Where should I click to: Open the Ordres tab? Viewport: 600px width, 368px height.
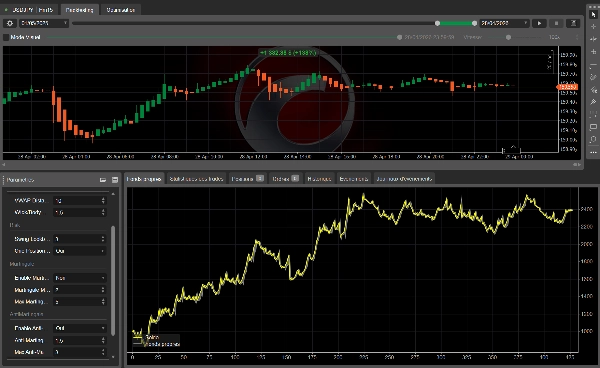click(285, 179)
